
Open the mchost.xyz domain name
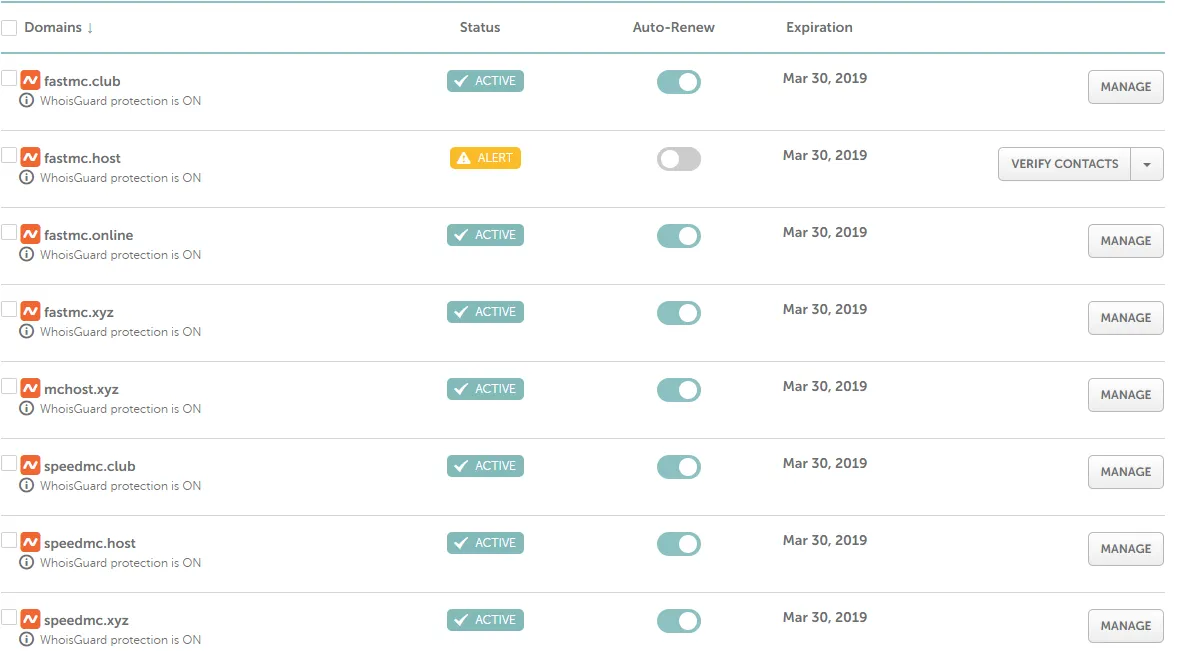click(x=81, y=389)
